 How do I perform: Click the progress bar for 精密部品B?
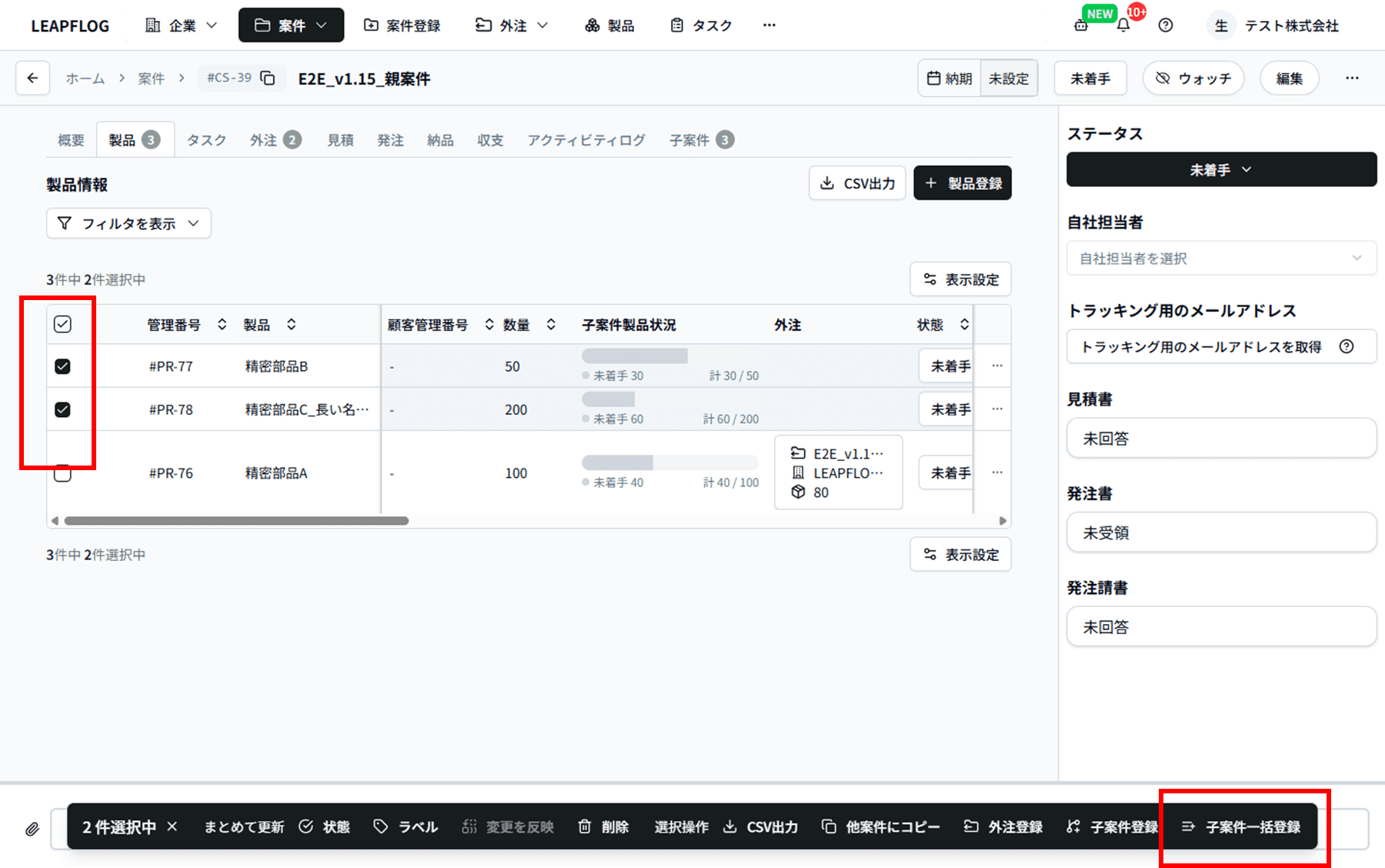[x=634, y=356]
